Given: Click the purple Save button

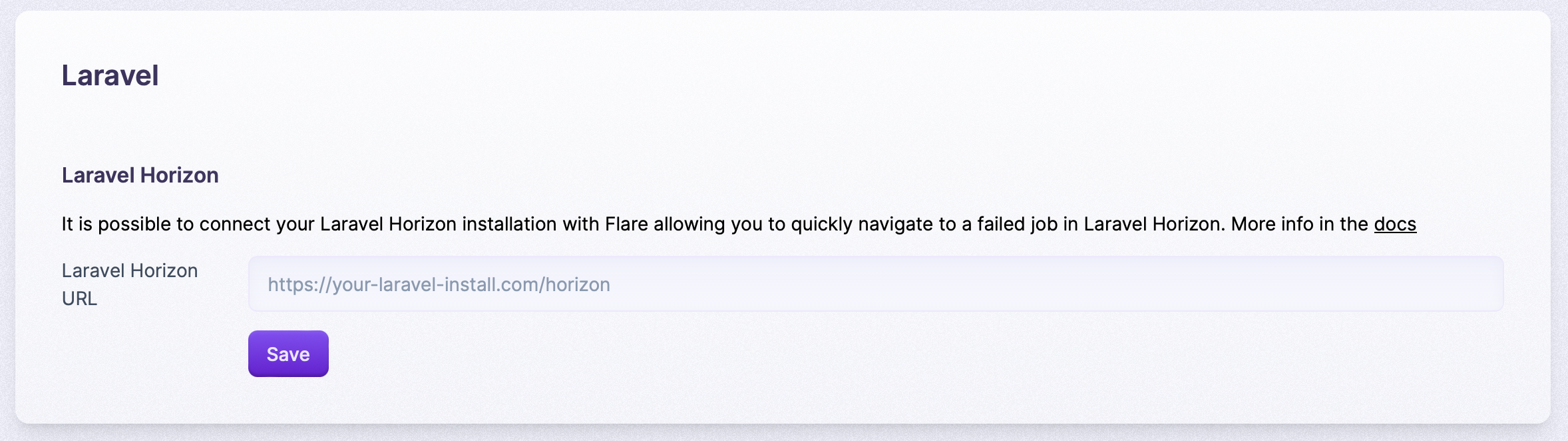Looking at the screenshot, I should tap(288, 354).
